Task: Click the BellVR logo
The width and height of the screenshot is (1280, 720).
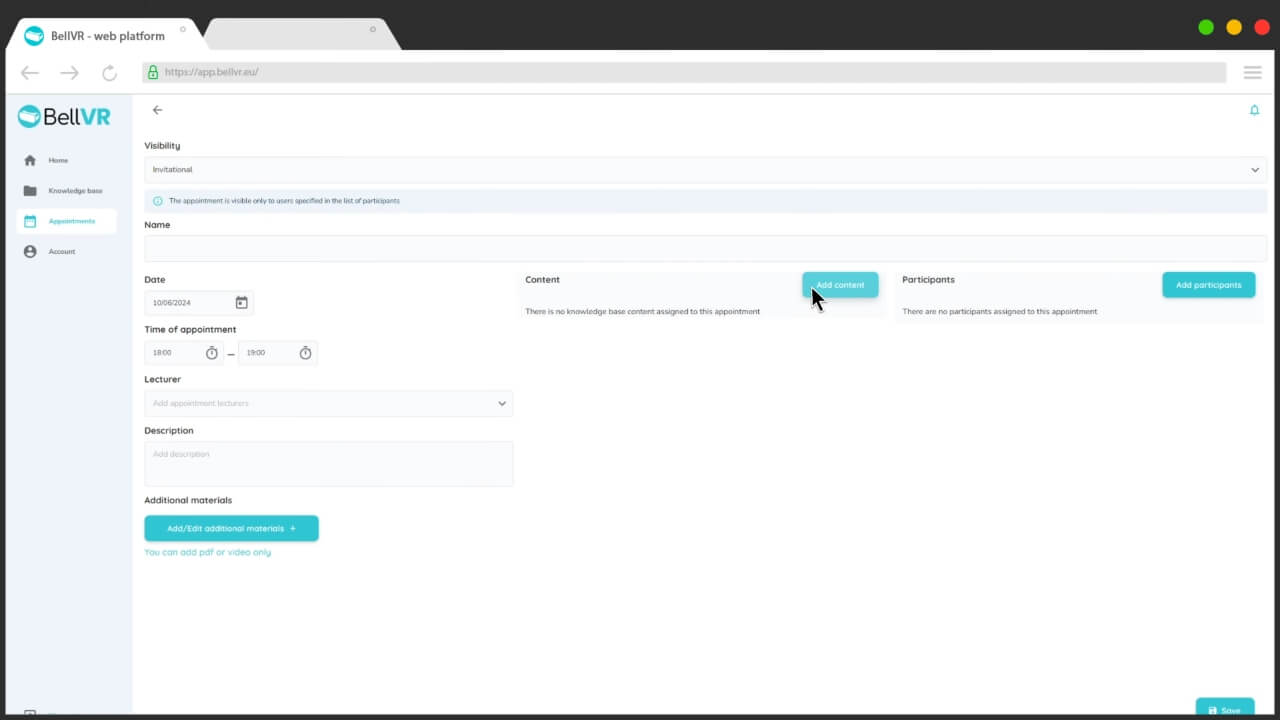Action: click(64, 117)
